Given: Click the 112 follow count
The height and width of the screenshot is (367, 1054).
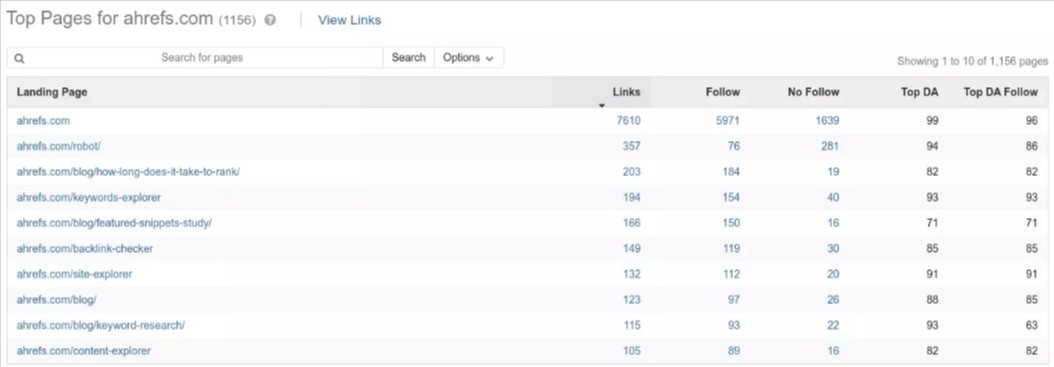Looking at the screenshot, I should tap(730, 274).
